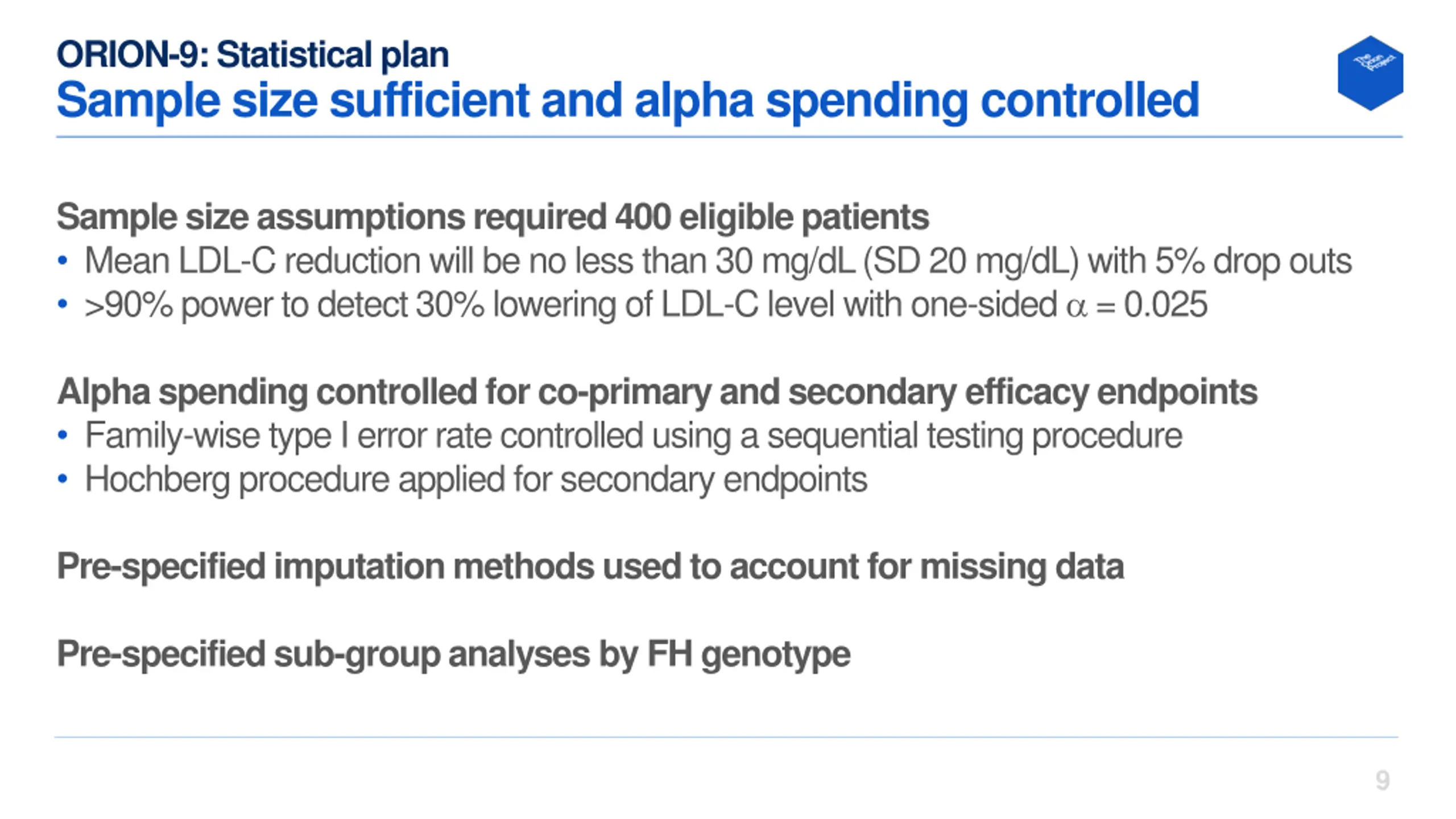Click the alpha symbol in the α = 0.025 text
This screenshot has width=1456, height=819.
[x=1076, y=308]
